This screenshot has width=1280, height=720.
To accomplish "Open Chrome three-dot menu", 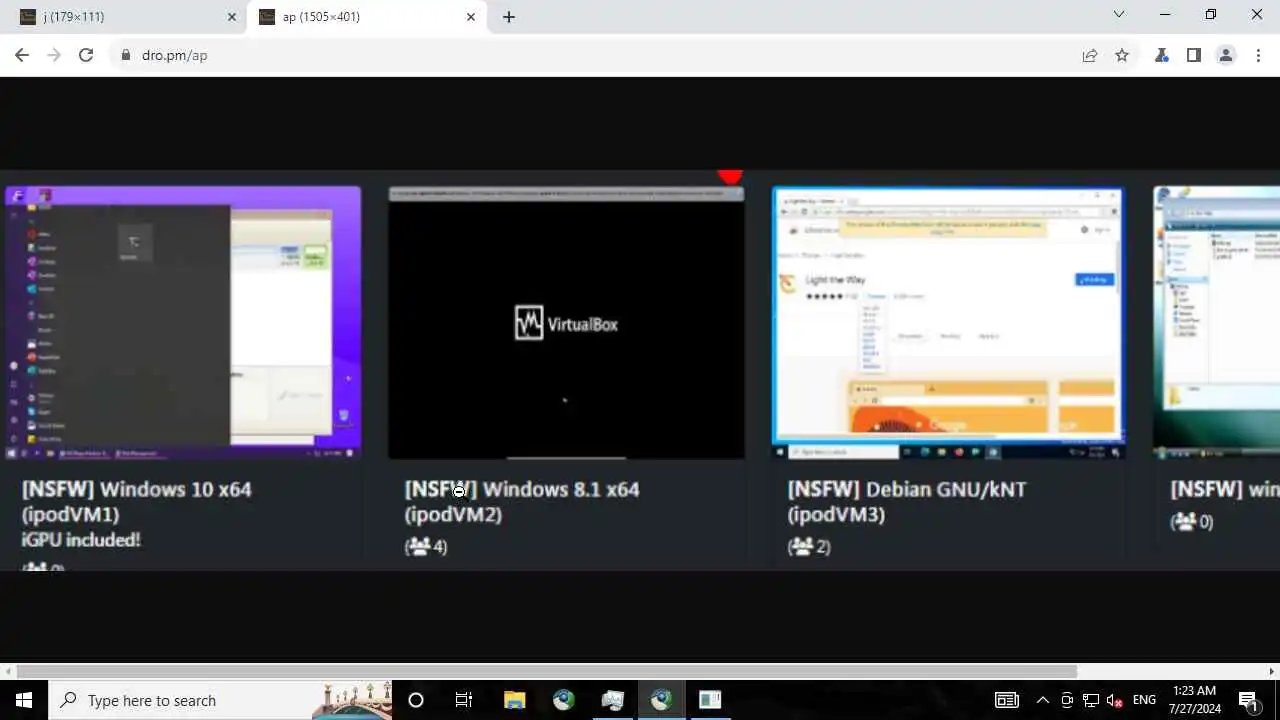I will [1258, 55].
